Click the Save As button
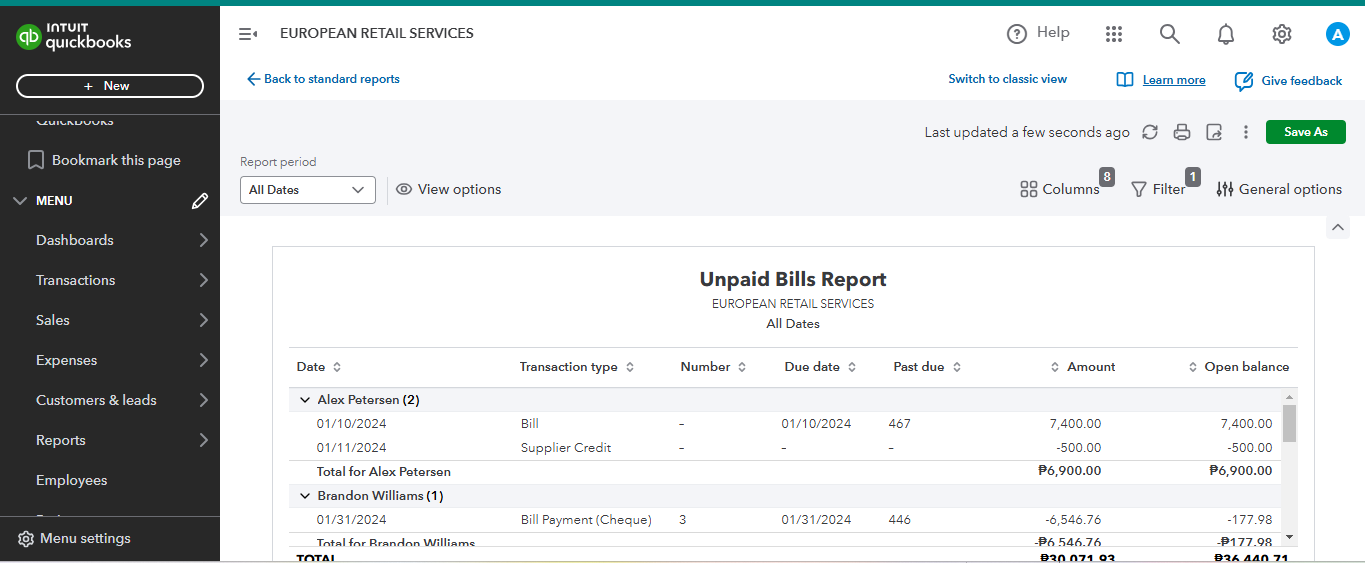Screen dimensions: 1365x563 (x=1306, y=132)
